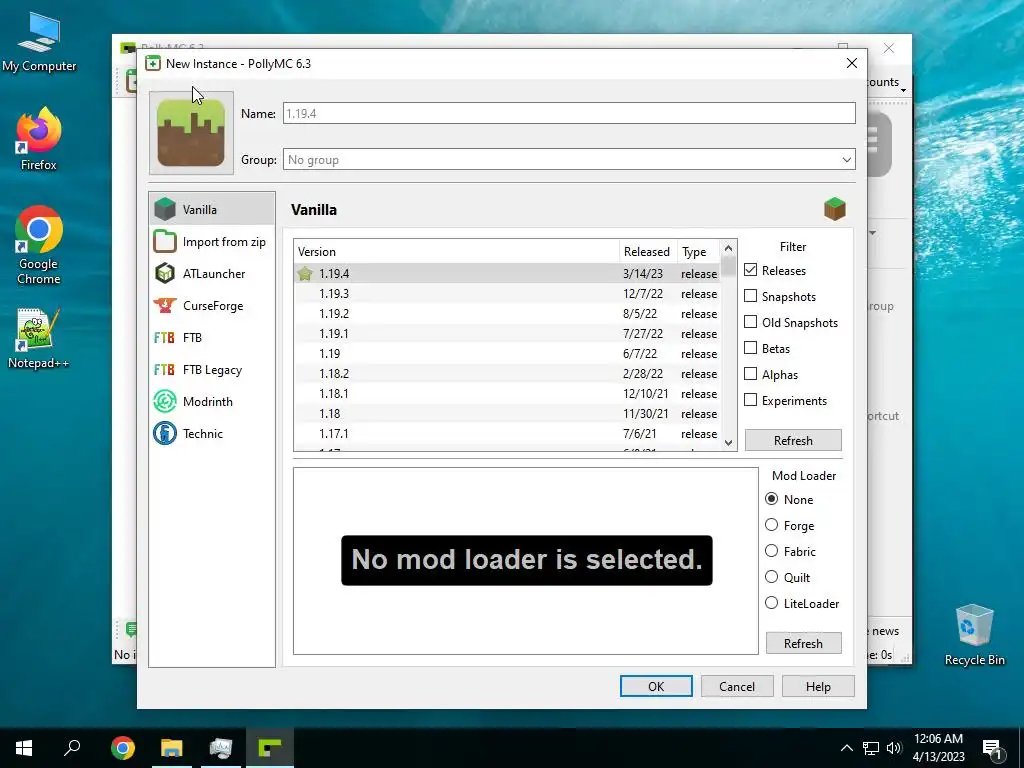Click the grass block instance icon button

[x=191, y=133]
